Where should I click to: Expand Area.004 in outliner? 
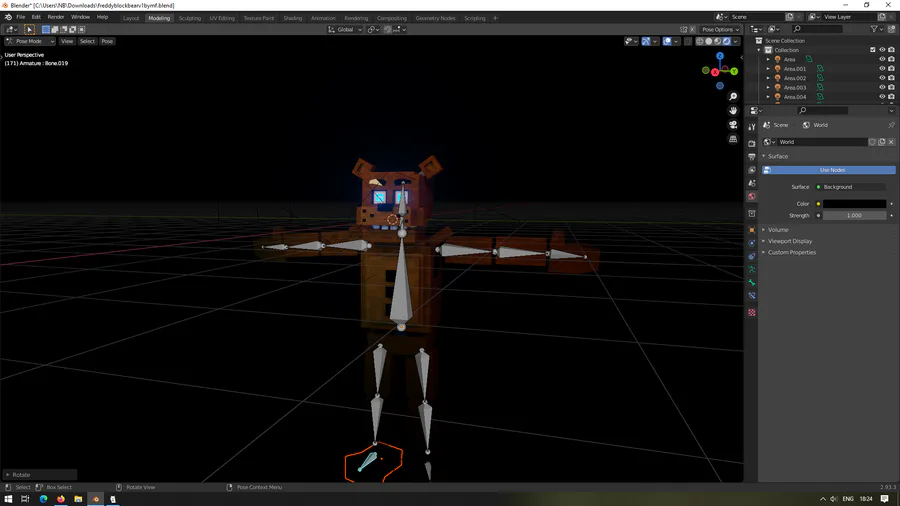(768, 97)
